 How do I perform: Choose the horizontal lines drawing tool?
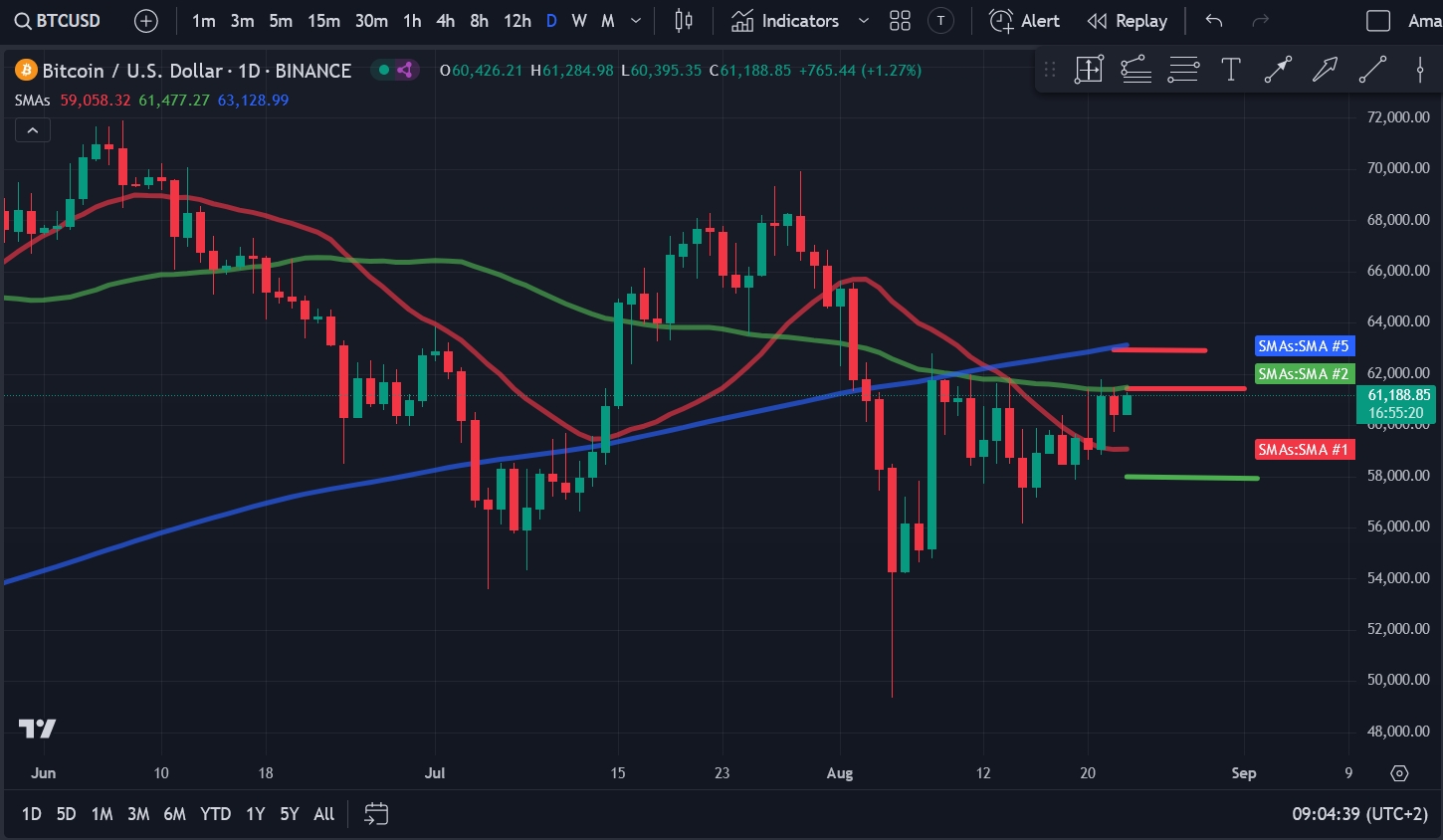click(x=1183, y=70)
